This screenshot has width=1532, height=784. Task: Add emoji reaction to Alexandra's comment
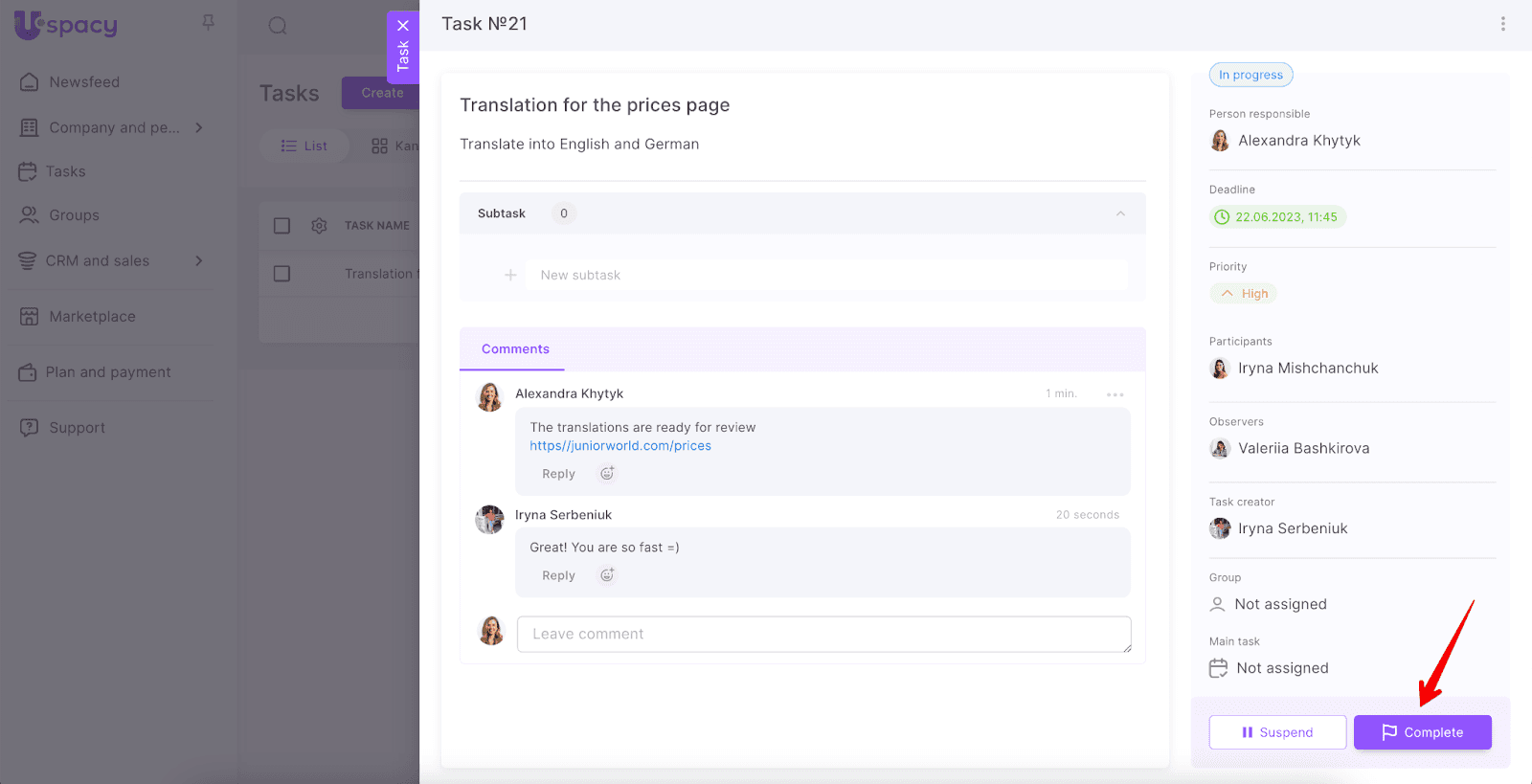[x=607, y=473]
